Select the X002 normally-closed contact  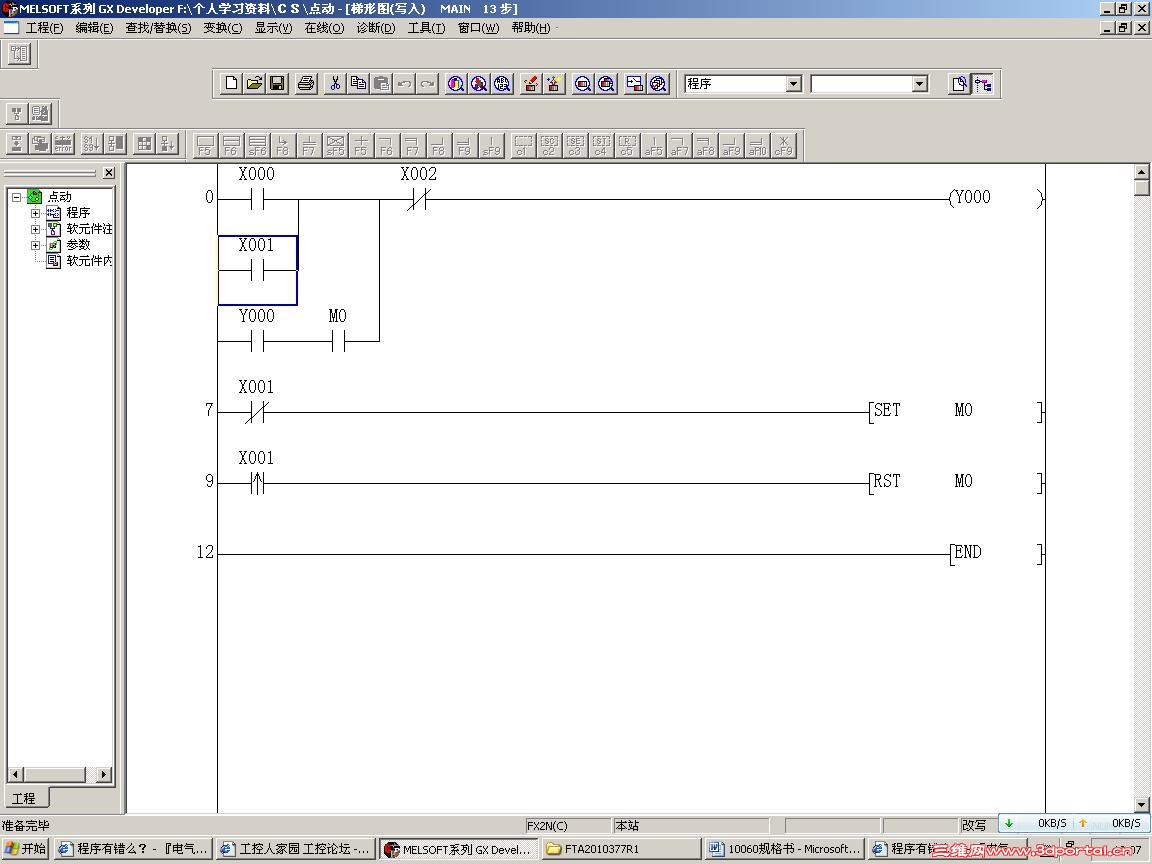418,198
